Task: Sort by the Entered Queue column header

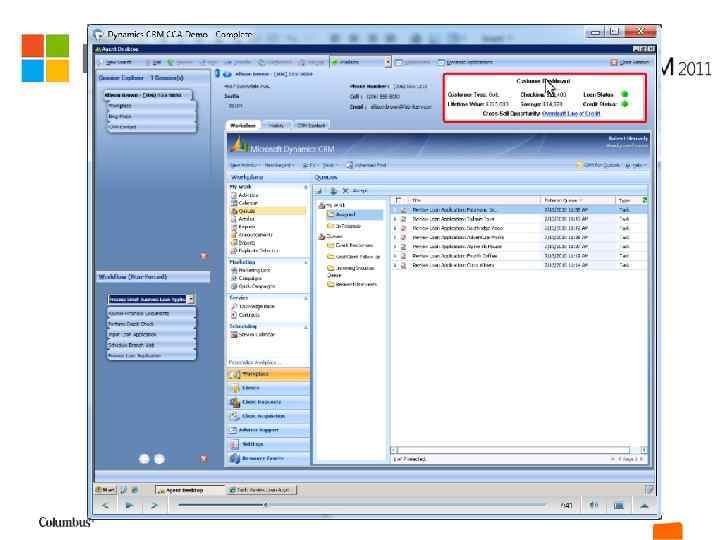Action: coord(578,201)
